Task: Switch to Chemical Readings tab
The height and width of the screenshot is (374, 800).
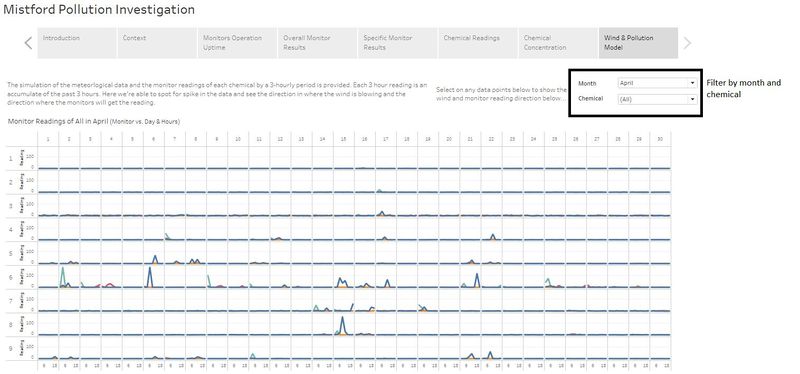Action: click(x=478, y=43)
